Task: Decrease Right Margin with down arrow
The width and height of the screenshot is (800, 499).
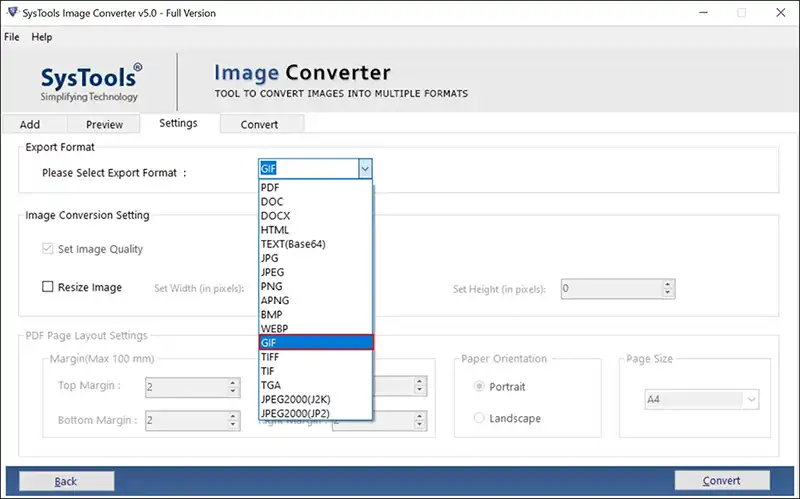Action: (x=419, y=426)
